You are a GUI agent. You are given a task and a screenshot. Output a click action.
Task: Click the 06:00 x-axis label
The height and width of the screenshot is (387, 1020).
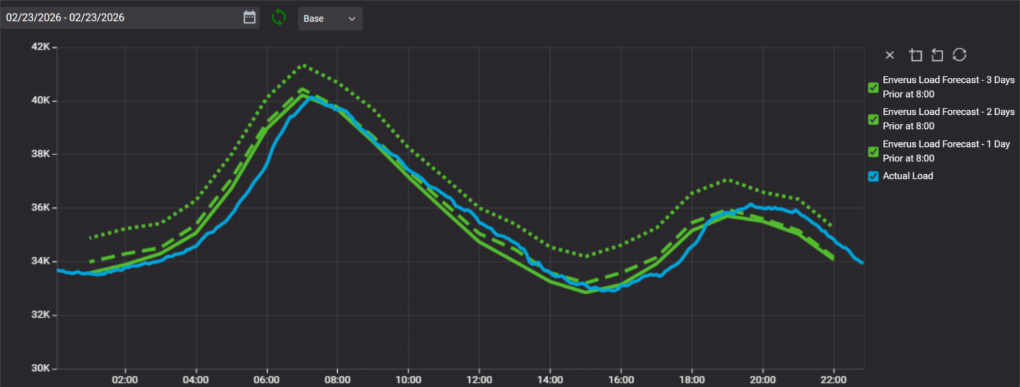tap(267, 379)
